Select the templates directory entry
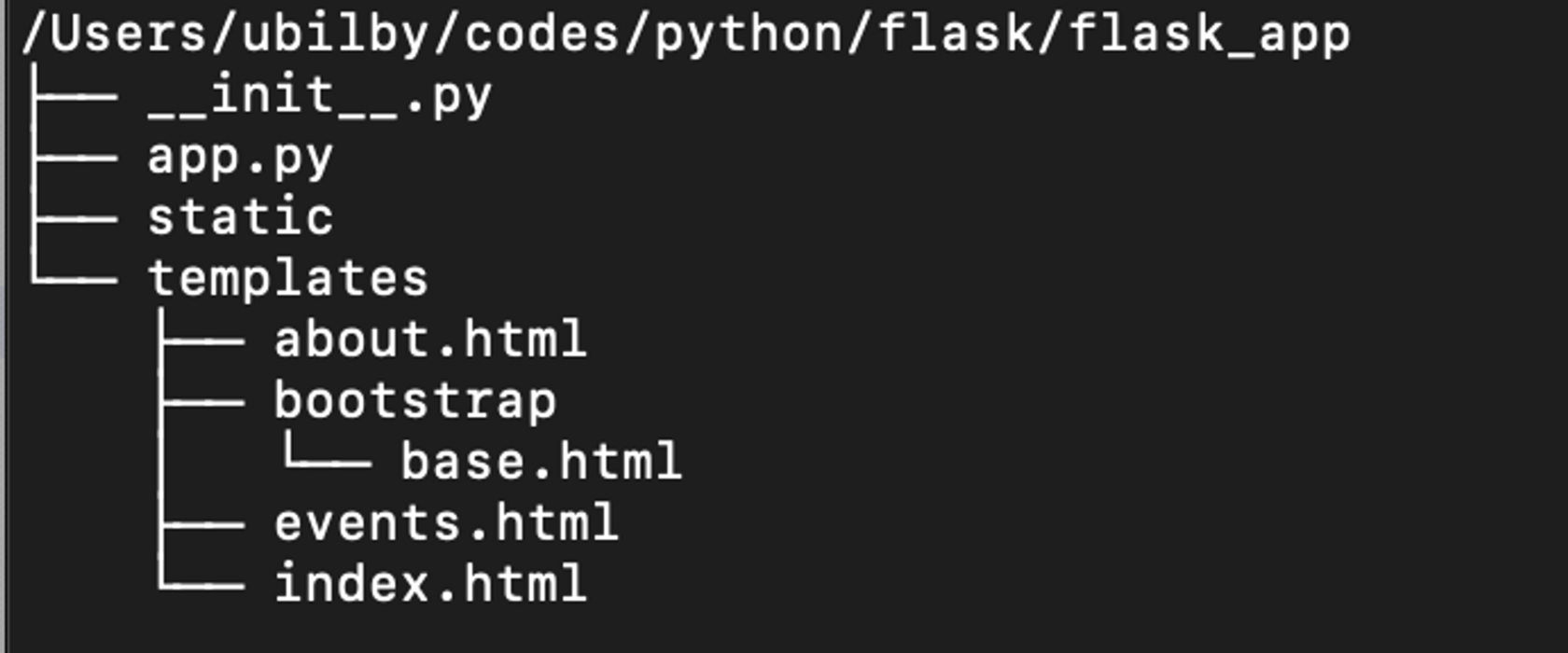Viewport: 1568px width, 653px height. (287, 279)
